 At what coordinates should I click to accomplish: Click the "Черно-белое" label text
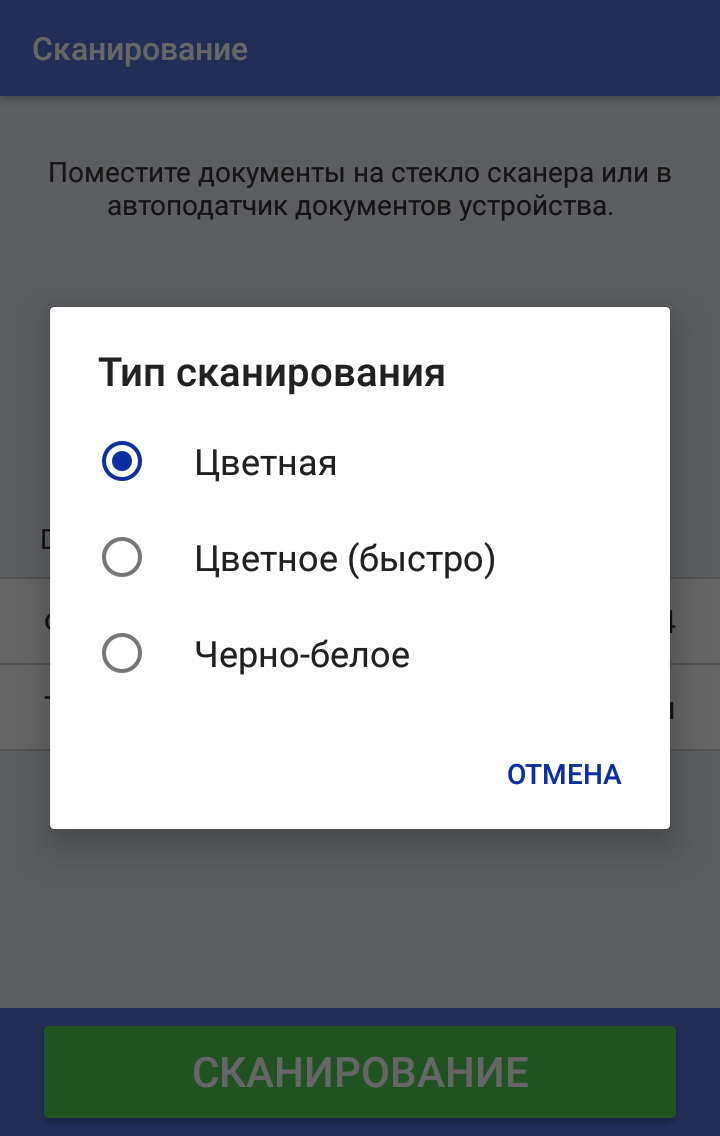click(302, 656)
